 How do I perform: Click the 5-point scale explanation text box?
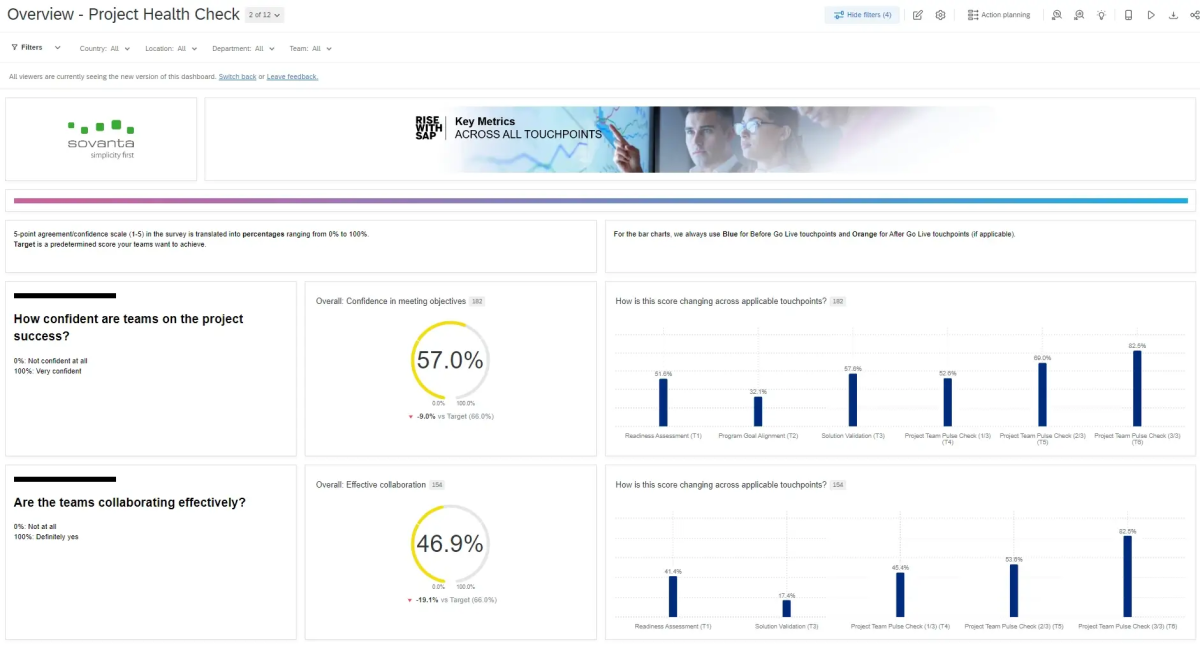pyautogui.click(x=301, y=246)
